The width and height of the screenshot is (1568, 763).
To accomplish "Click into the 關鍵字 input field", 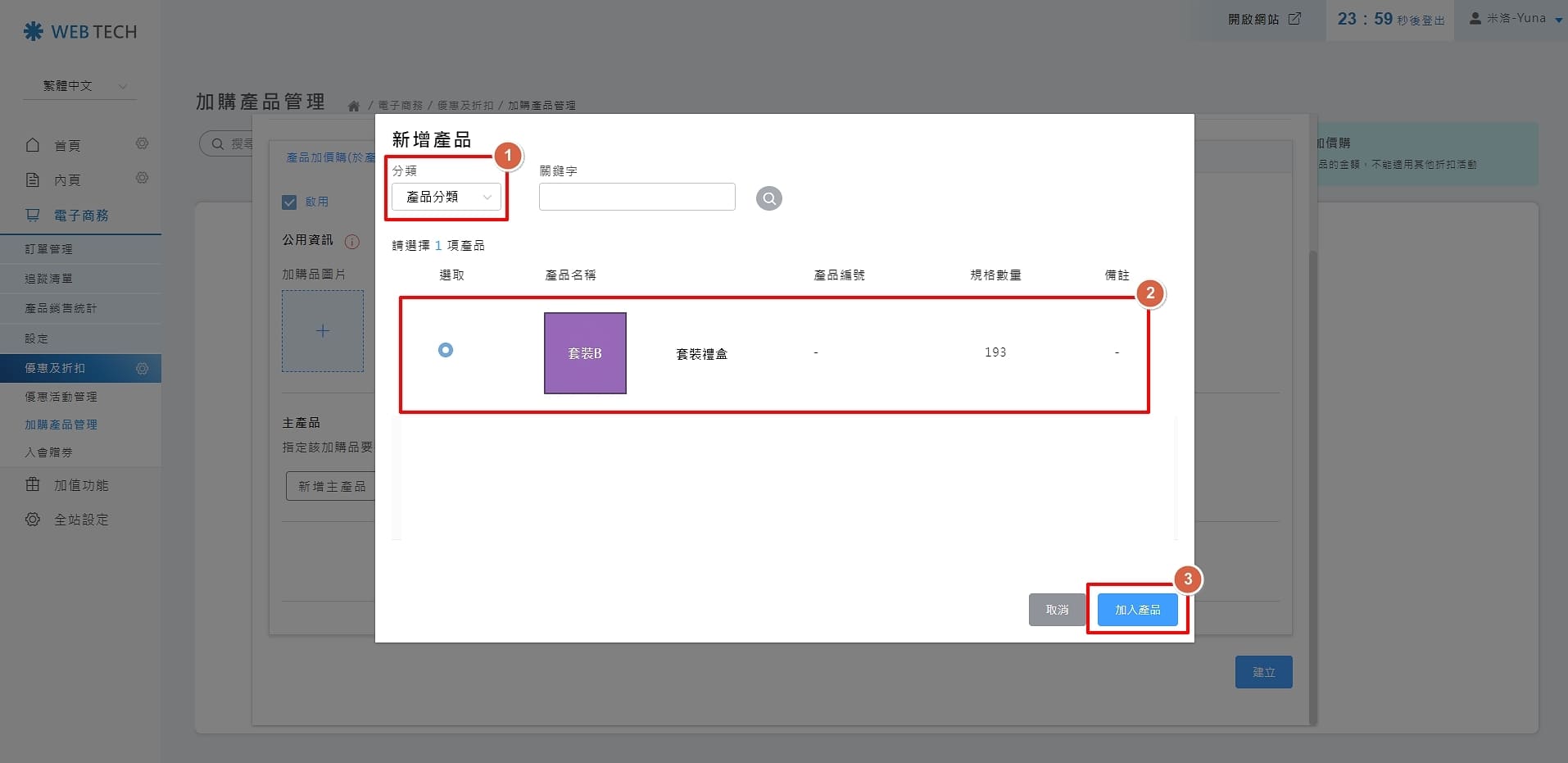I will (x=637, y=198).
